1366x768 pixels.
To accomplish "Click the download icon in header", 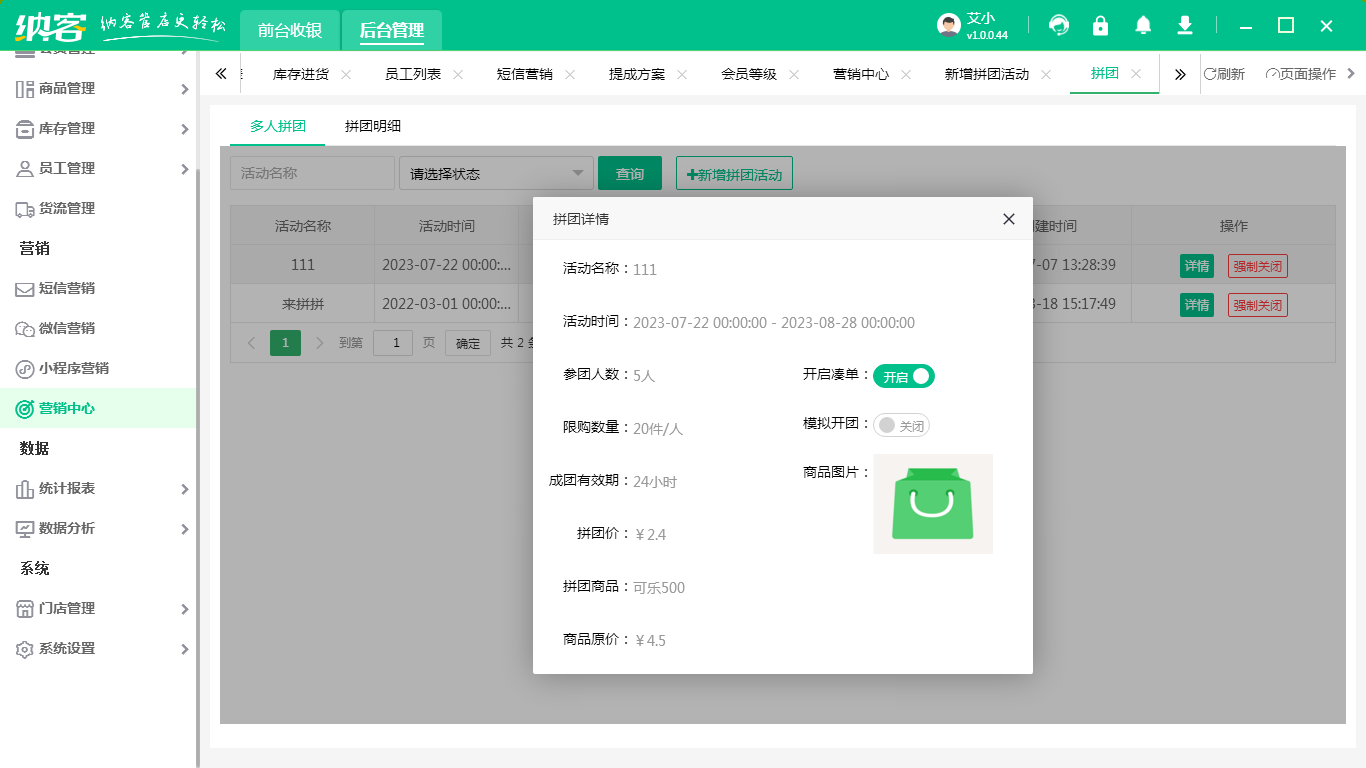I will (1185, 26).
